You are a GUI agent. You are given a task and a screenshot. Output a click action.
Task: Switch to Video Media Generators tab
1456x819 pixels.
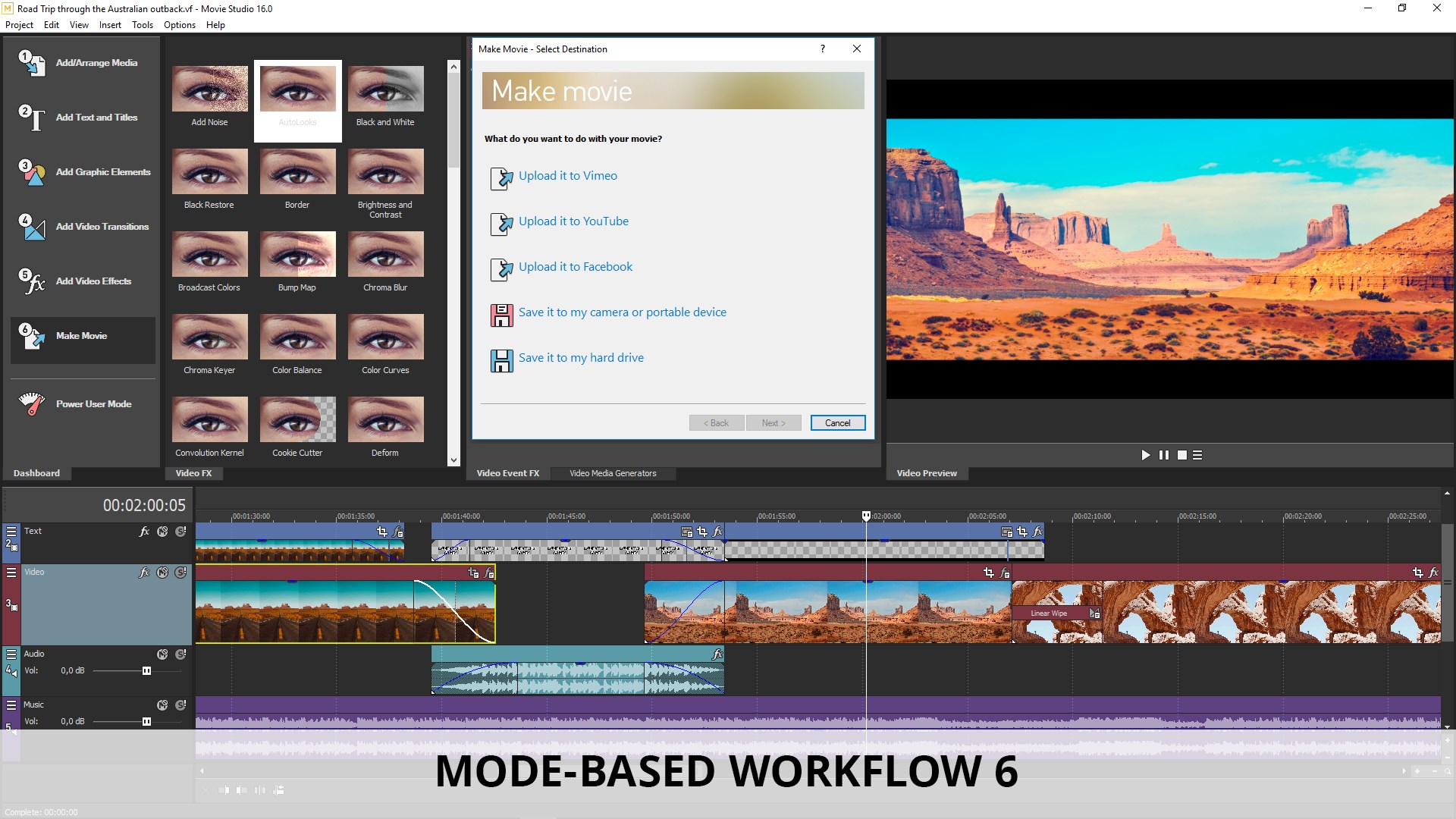pyautogui.click(x=613, y=473)
